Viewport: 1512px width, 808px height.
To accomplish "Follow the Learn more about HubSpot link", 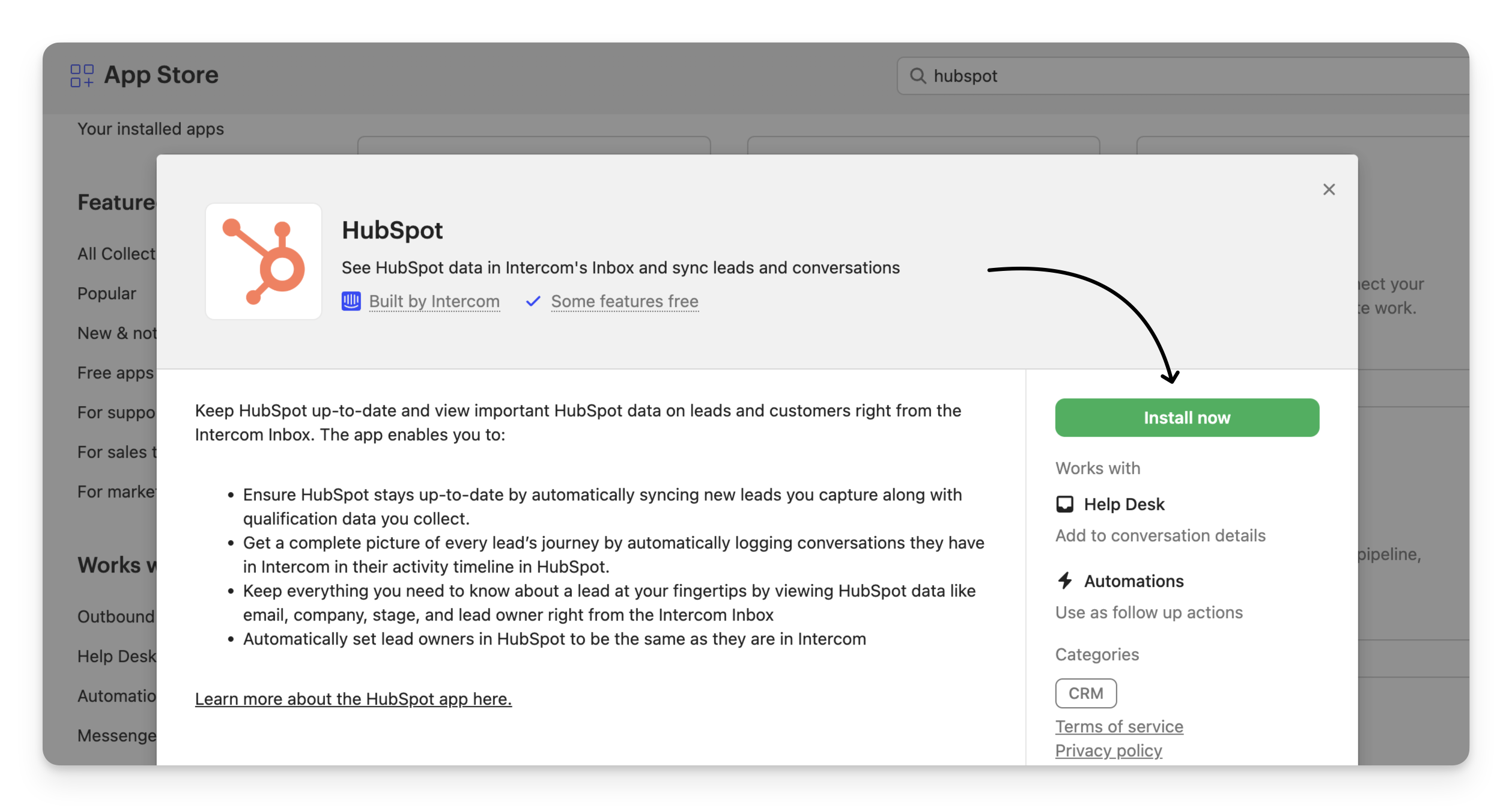I will click(353, 699).
